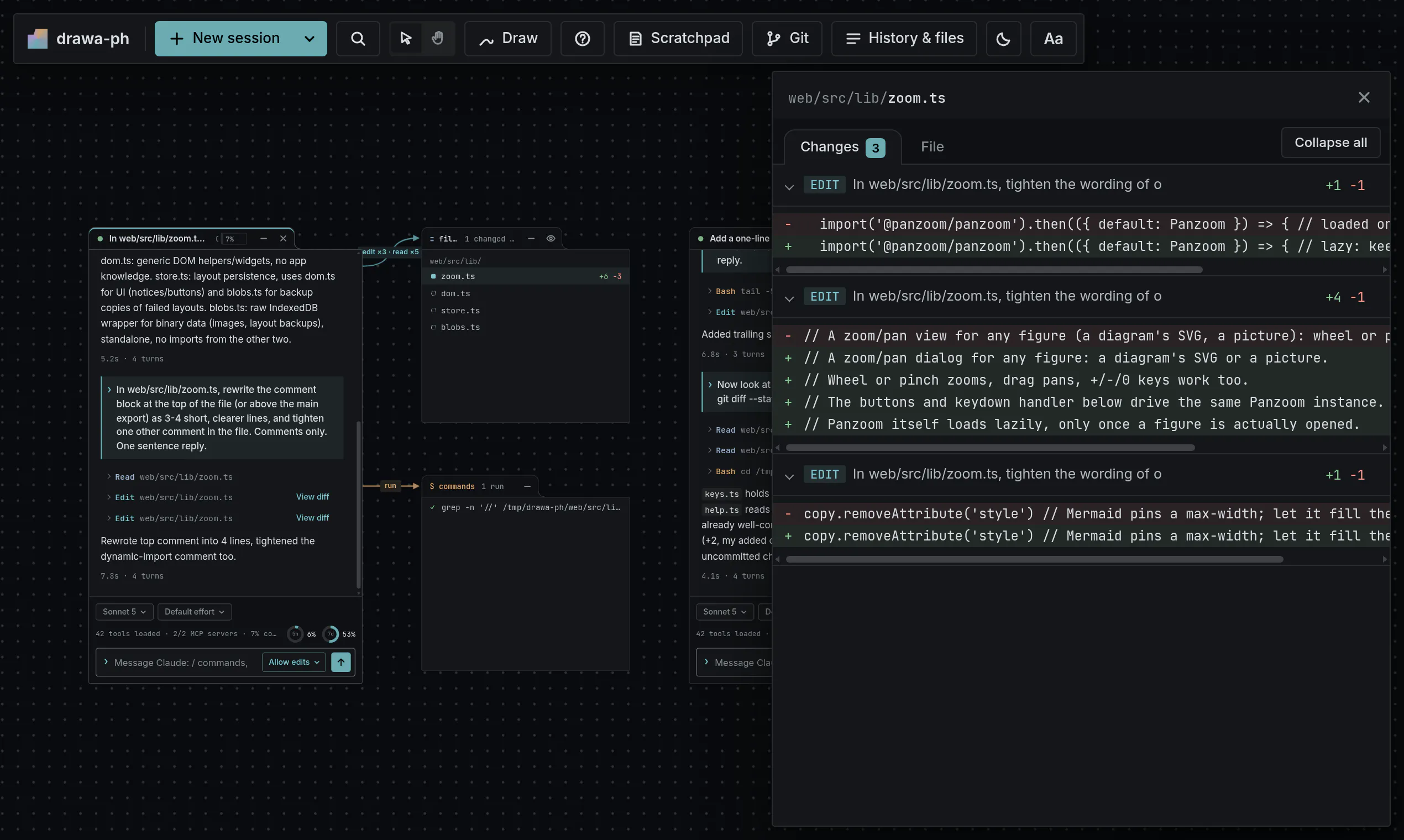The height and width of the screenshot is (840, 1404).
Task: Expand the Read web/src/lib/zoom.ts step
Action: [170, 477]
